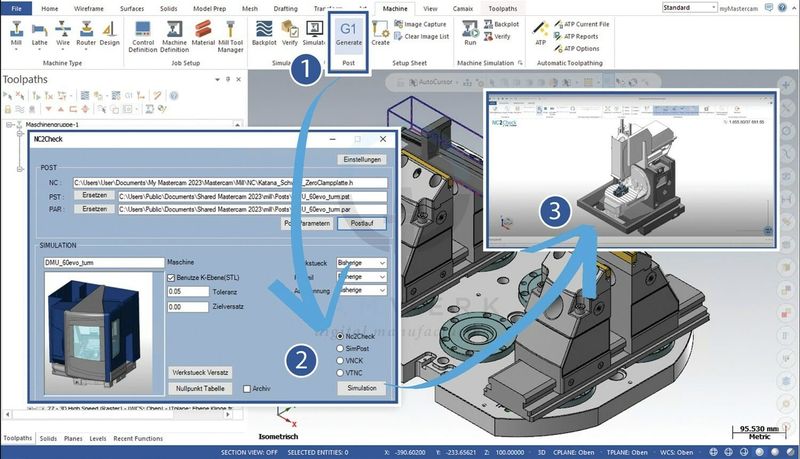
Task: Expand the Maschinengruppe-1 tree node
Action: coord(9,124)
